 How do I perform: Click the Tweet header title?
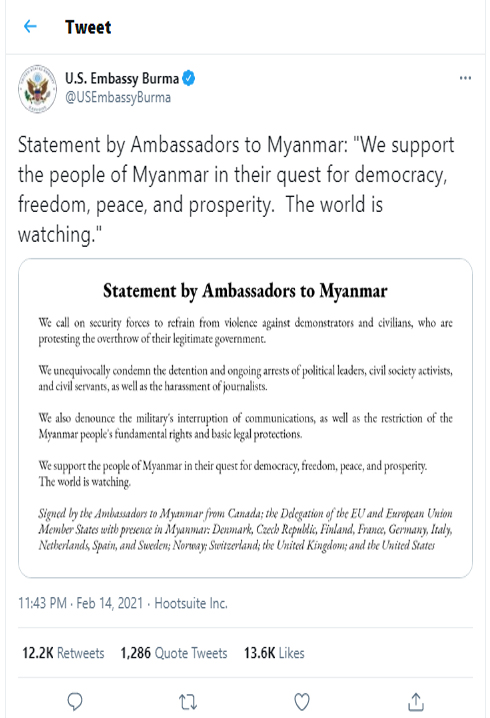(x=88, y=27)
